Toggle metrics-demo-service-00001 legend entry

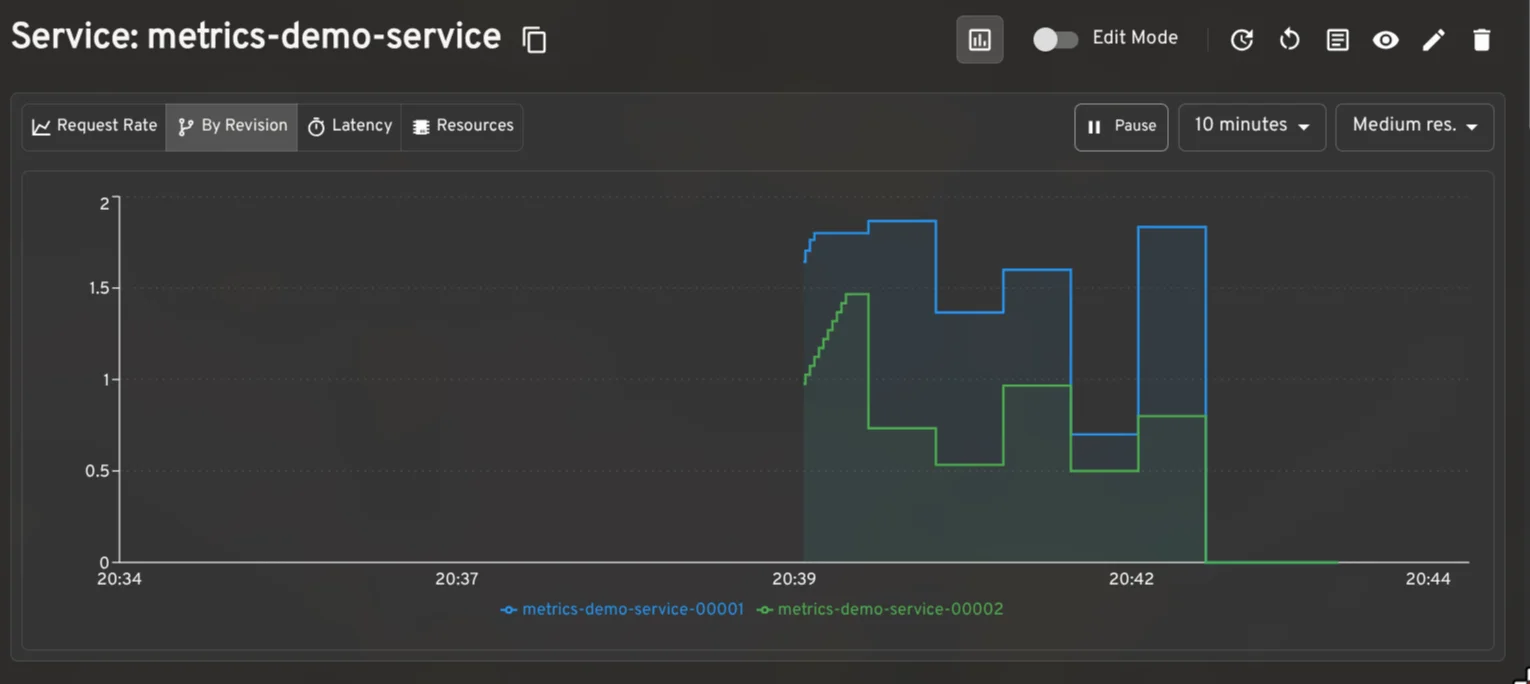622,609
